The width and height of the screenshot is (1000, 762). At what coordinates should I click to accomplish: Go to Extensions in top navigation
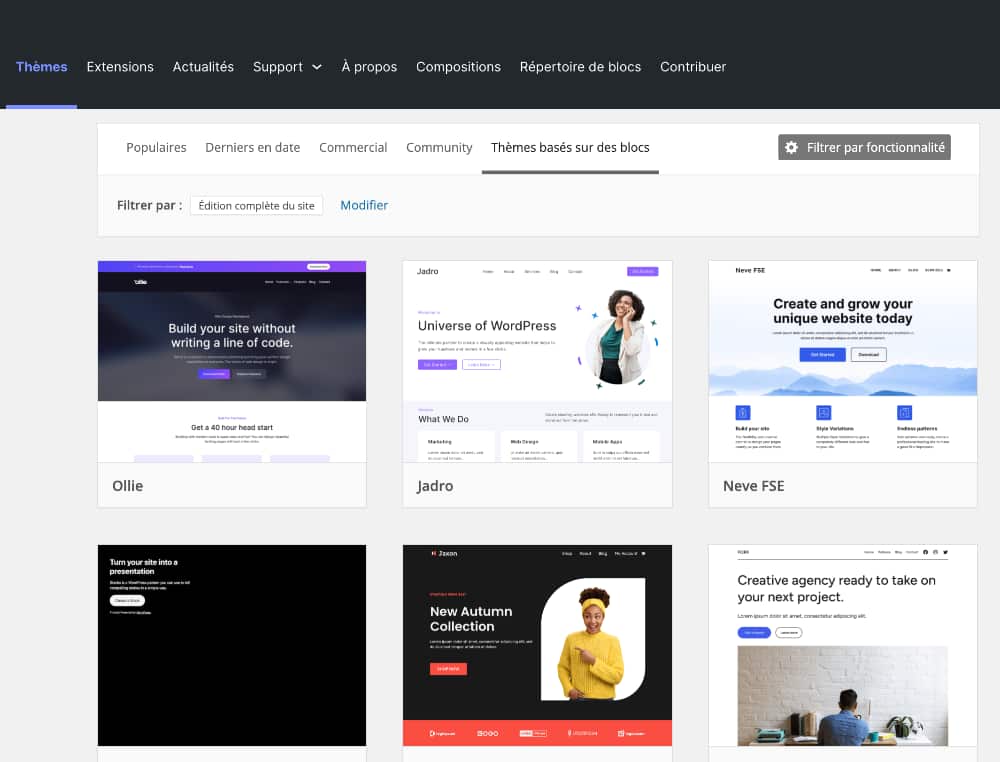click(120, 67)
